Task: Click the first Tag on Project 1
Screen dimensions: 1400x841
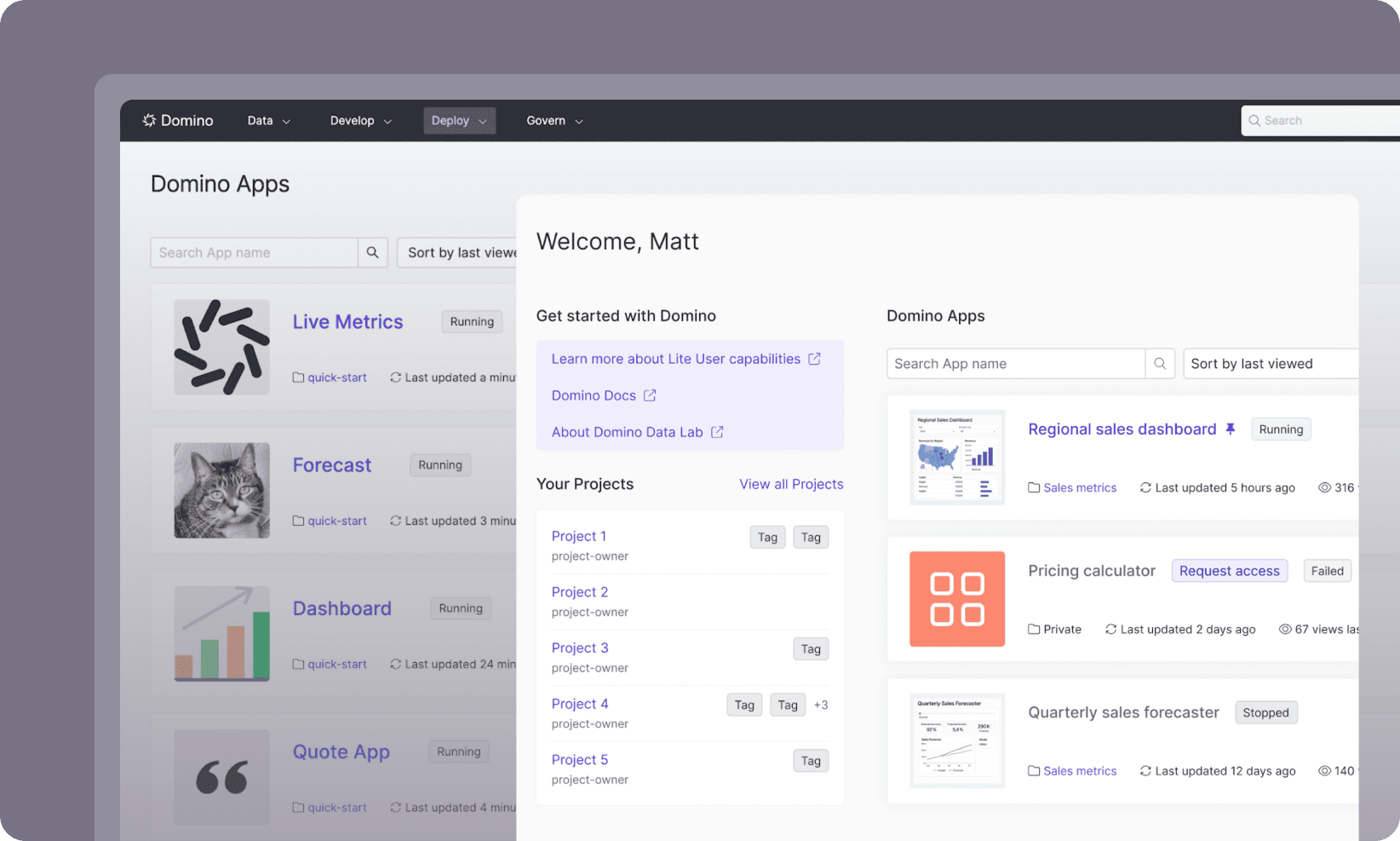Action: [767, 537]
